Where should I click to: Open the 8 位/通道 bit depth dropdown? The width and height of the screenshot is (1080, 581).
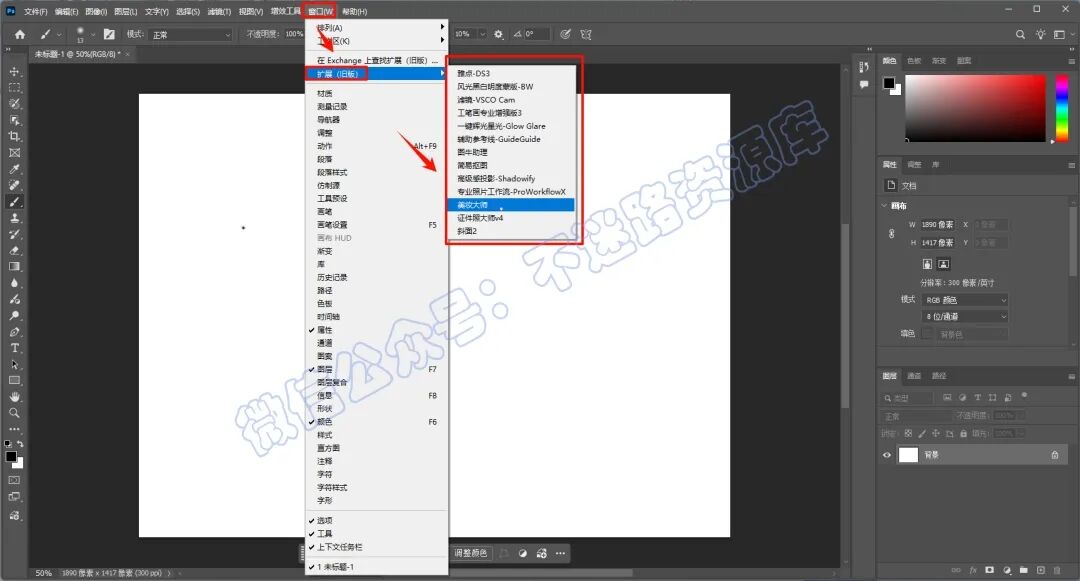(965, 317)
